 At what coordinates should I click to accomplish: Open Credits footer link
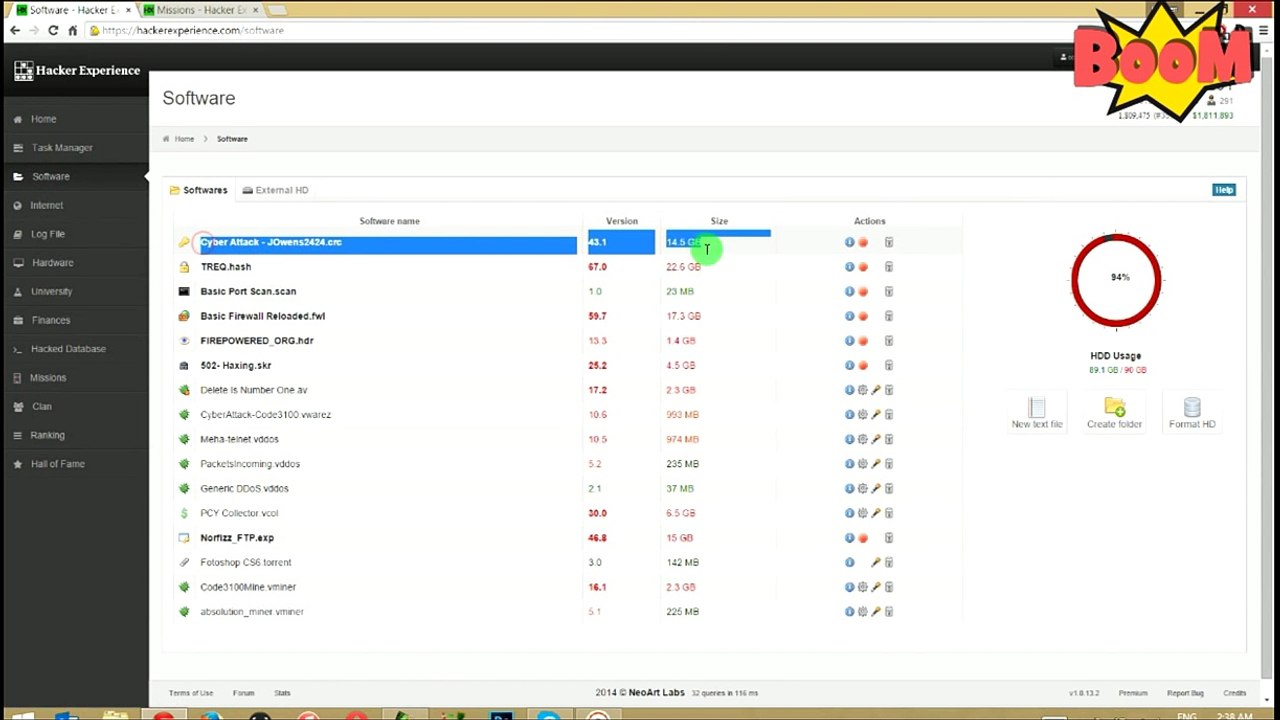(1235, 693)
